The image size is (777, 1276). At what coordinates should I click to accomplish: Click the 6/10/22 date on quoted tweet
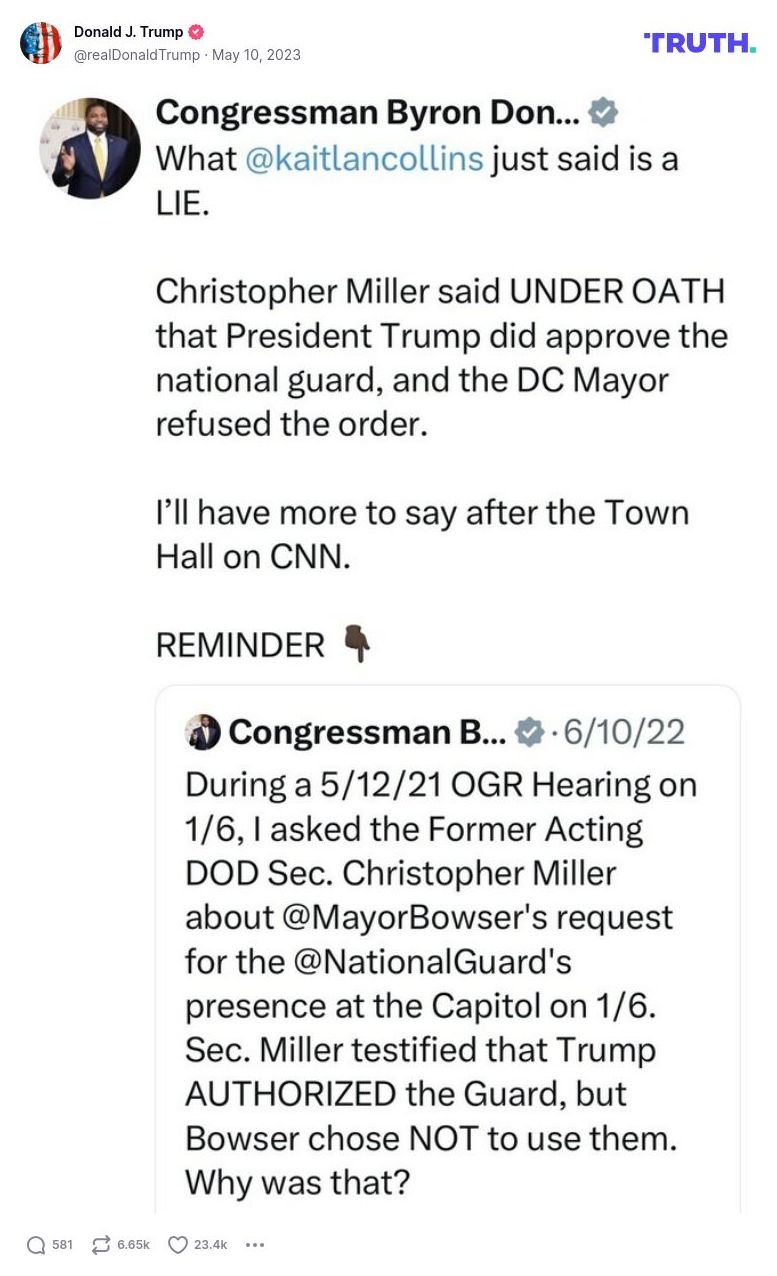[624, 733]
